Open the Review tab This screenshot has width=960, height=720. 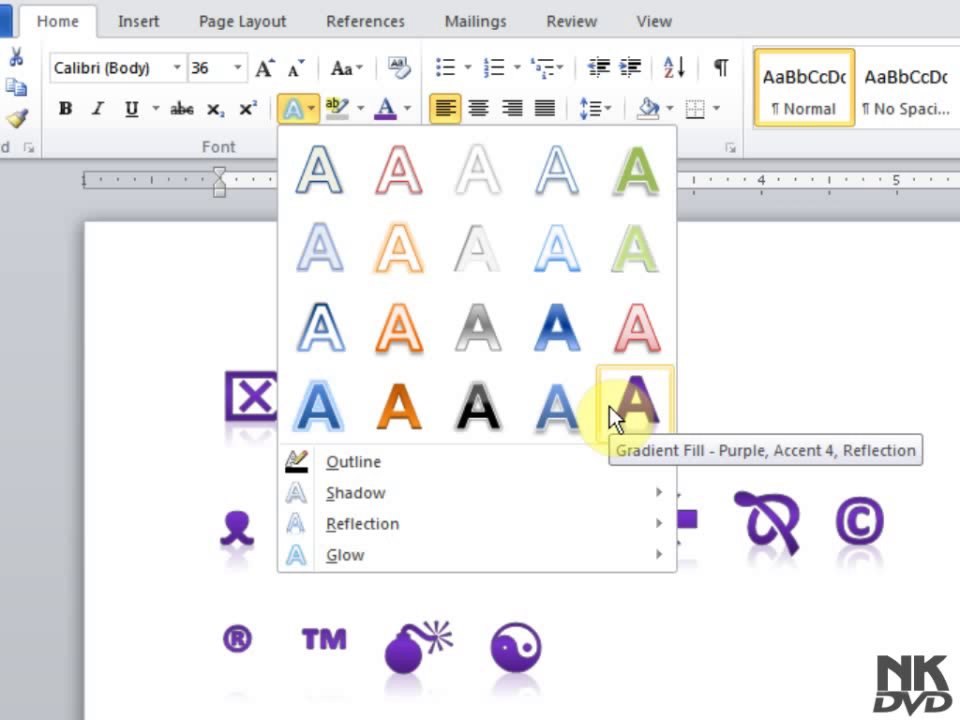[x=572, y=21]
